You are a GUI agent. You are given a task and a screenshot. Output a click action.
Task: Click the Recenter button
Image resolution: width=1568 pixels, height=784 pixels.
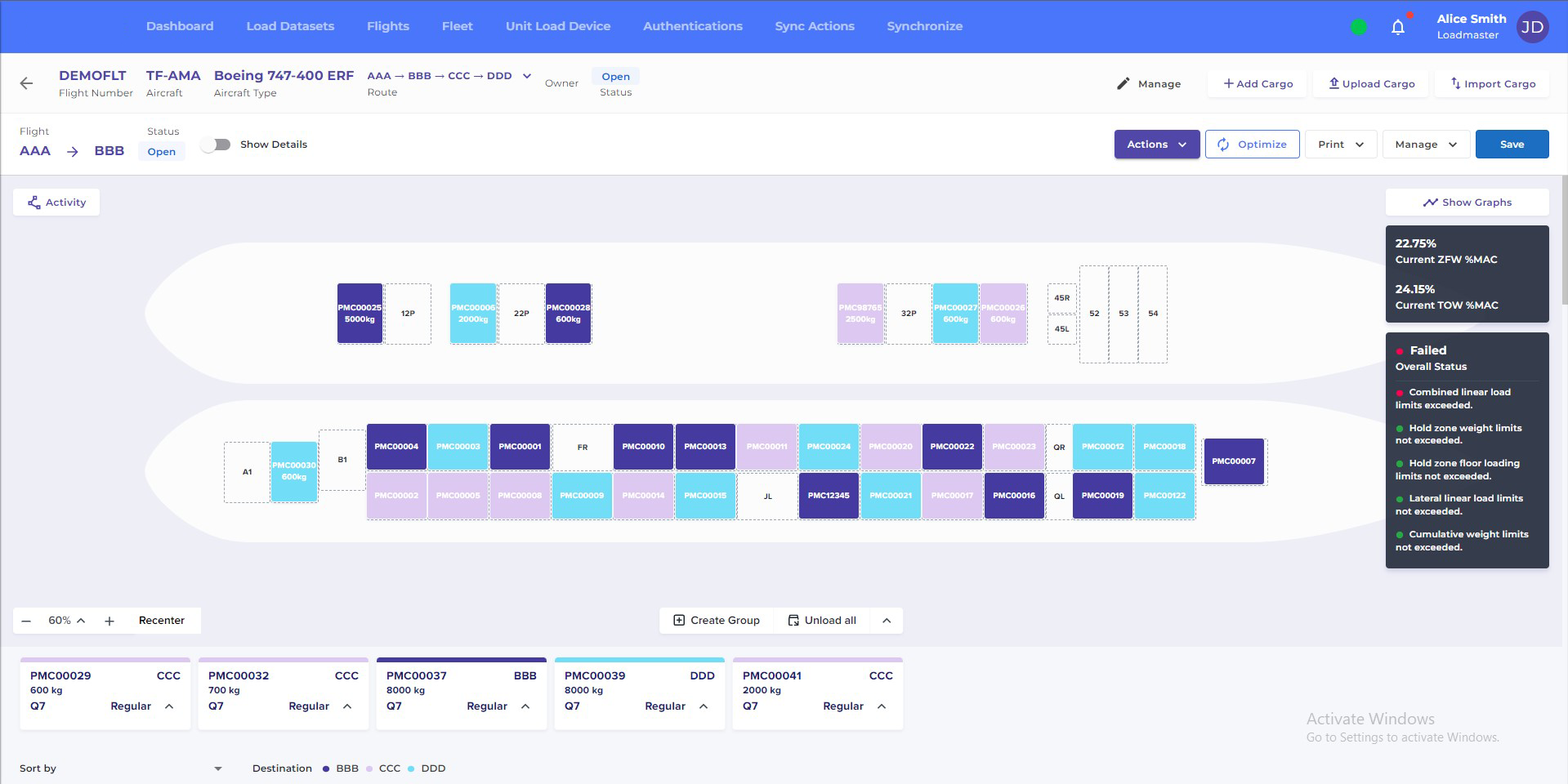[x=162, y=621]
